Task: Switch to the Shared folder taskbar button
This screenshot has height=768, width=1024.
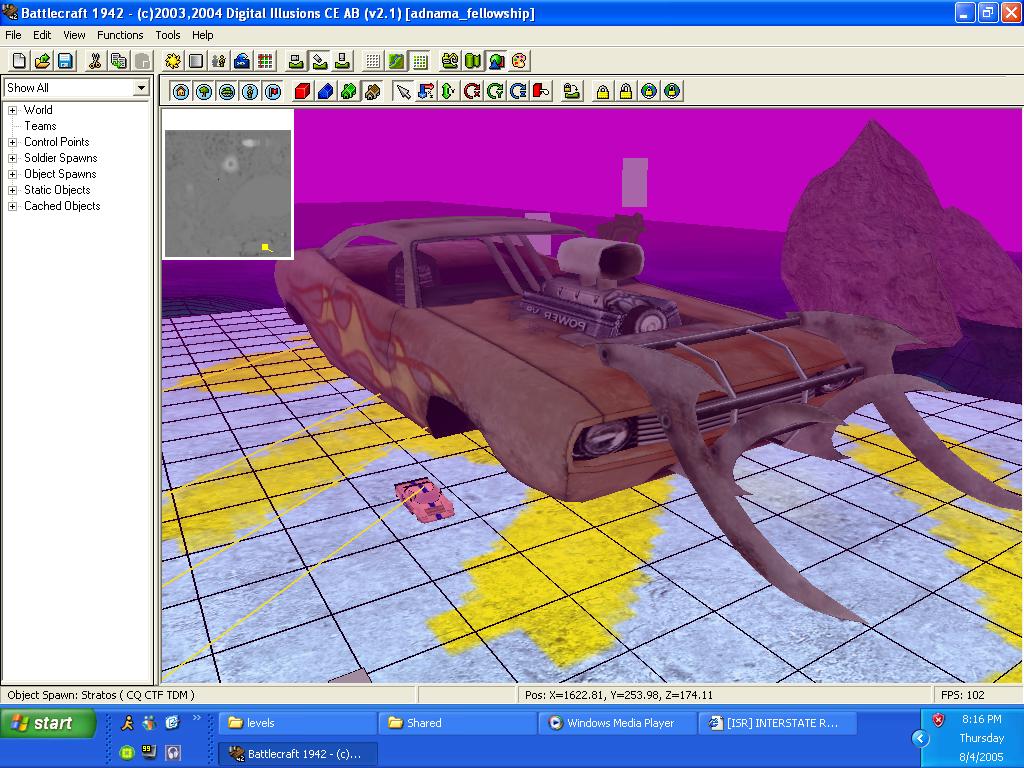Action: pos(457,723)
